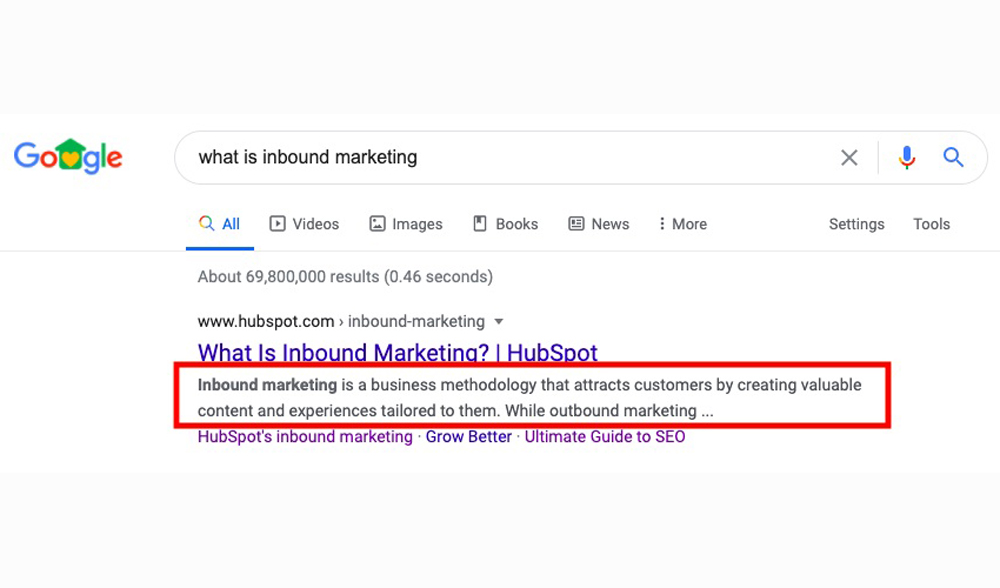Expand dropdown arrow beside hubspot.com URL

click(x=499, y=321)
